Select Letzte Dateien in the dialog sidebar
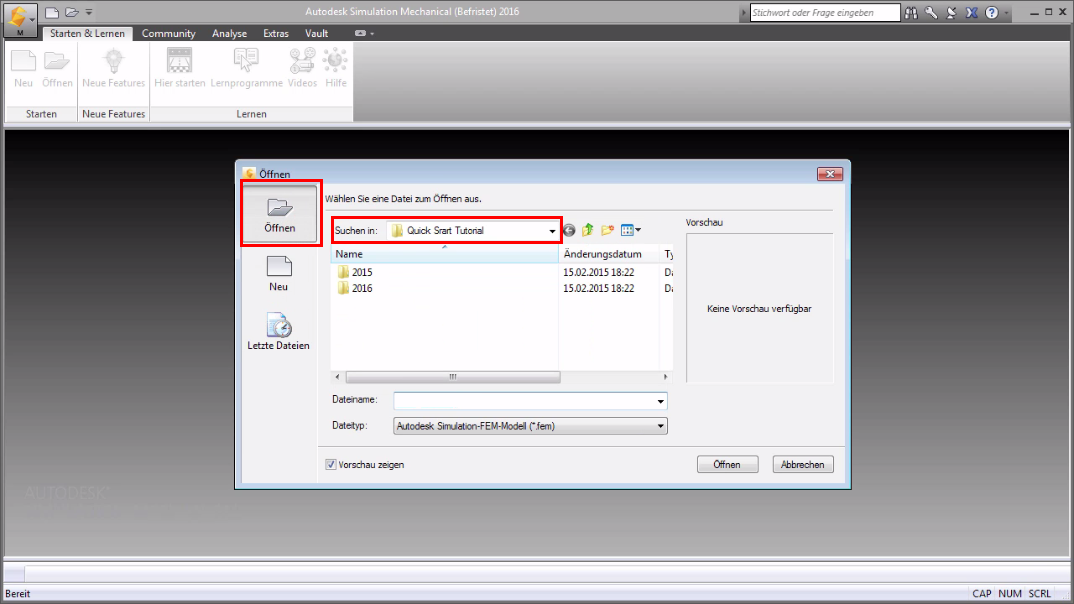 (x=278, y=331)
